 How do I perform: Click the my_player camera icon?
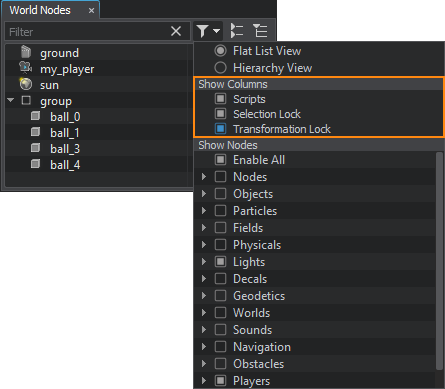pos(25,68)
